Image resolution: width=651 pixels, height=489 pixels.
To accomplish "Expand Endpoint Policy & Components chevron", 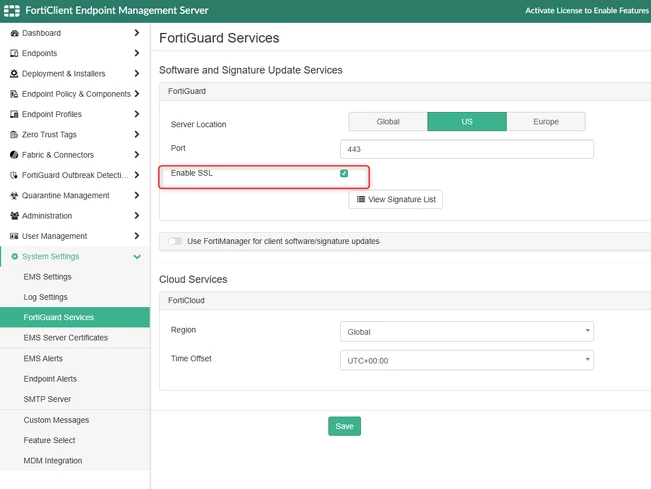I will 137,94.
